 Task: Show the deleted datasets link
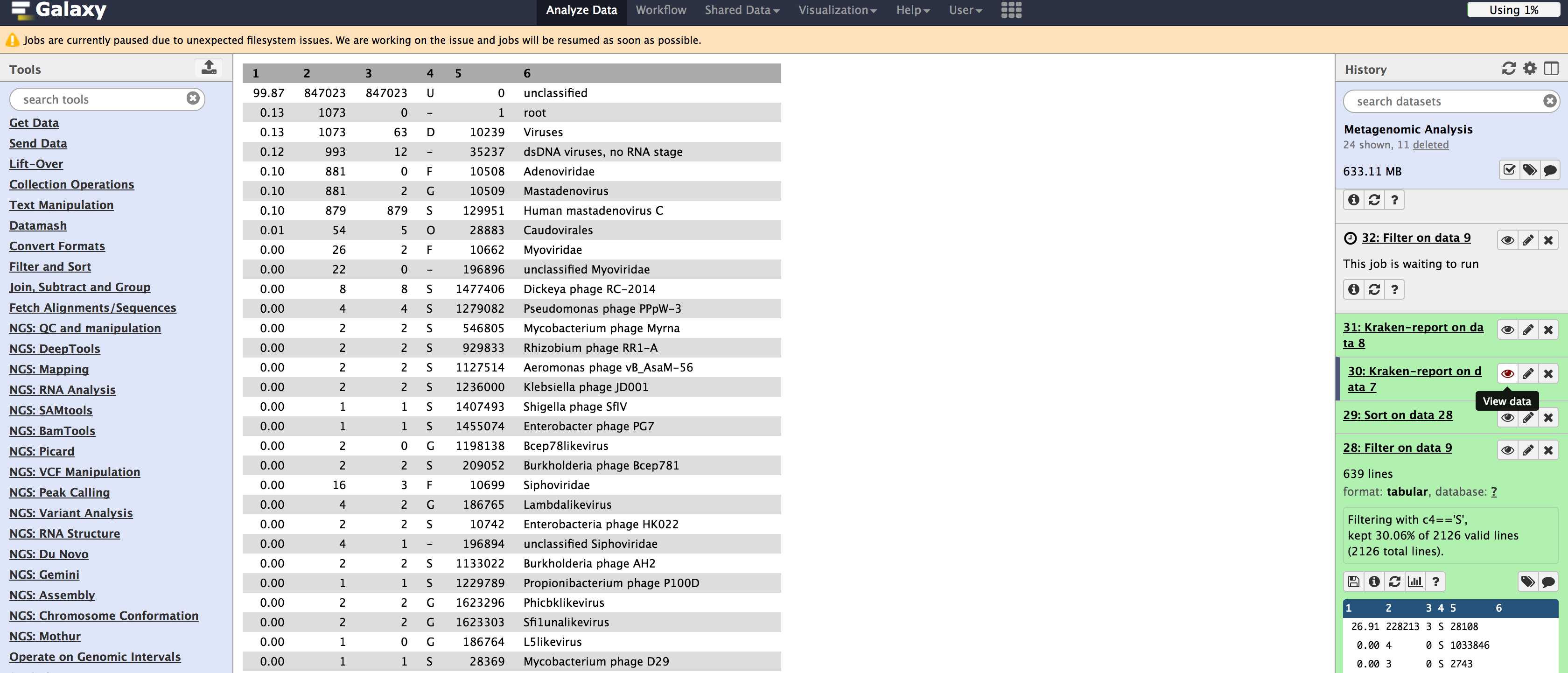1430,145
